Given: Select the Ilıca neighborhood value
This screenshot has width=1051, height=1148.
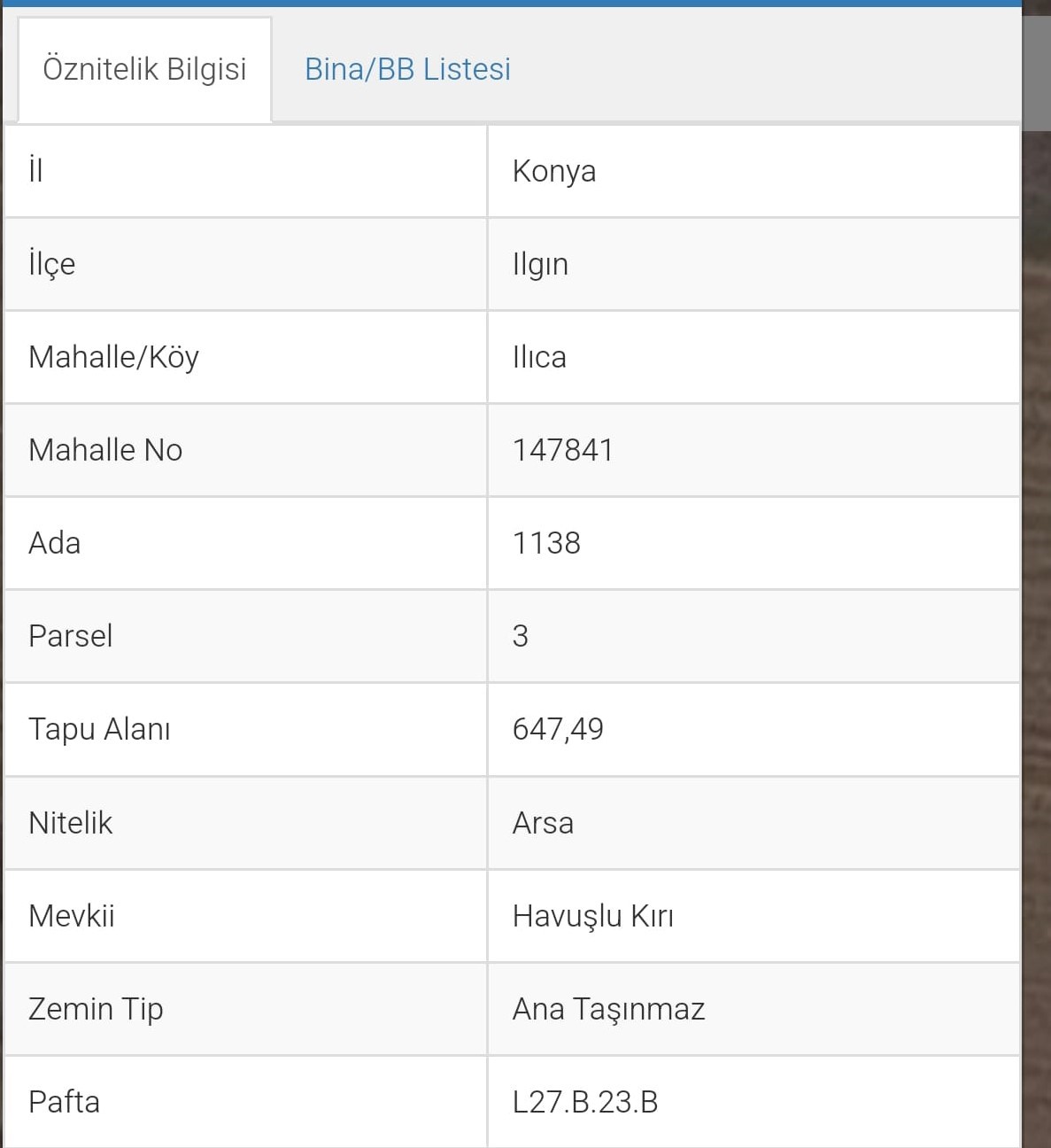Looking at the screenshot, I should point(539,357).
